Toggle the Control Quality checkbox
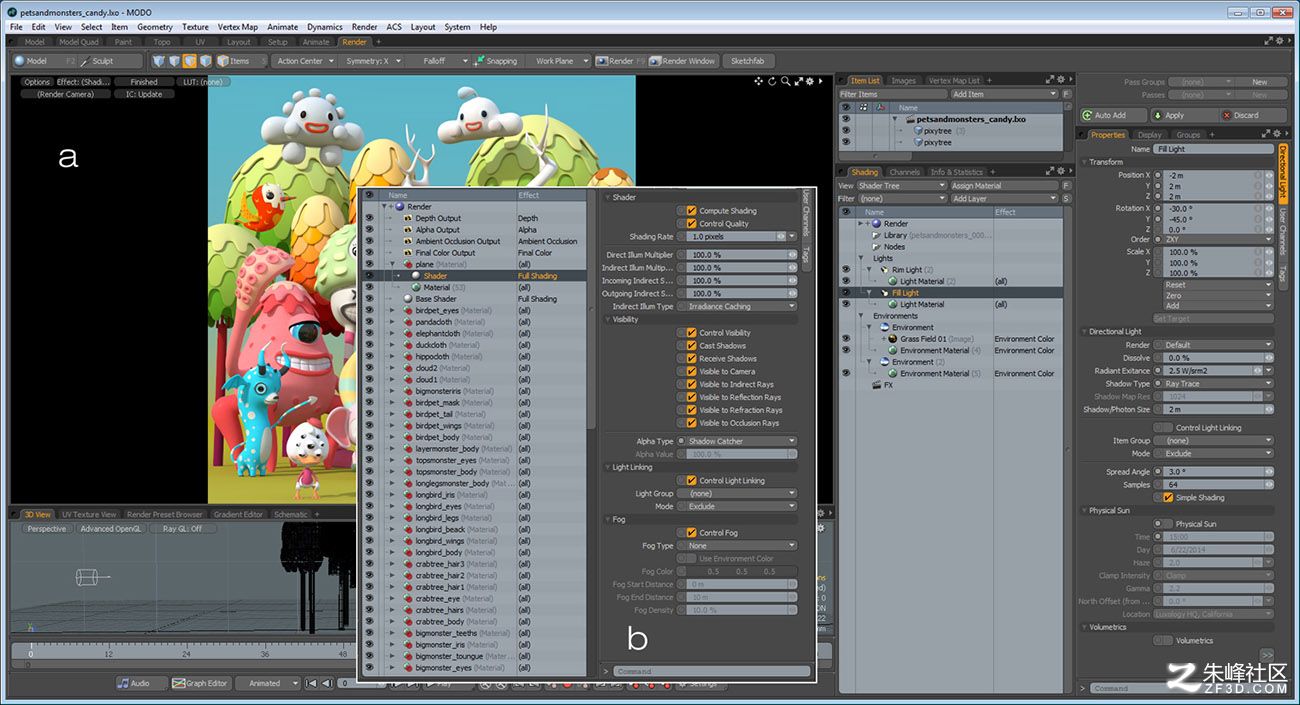This screenshot has width=1300, height=705. point(690,223)
